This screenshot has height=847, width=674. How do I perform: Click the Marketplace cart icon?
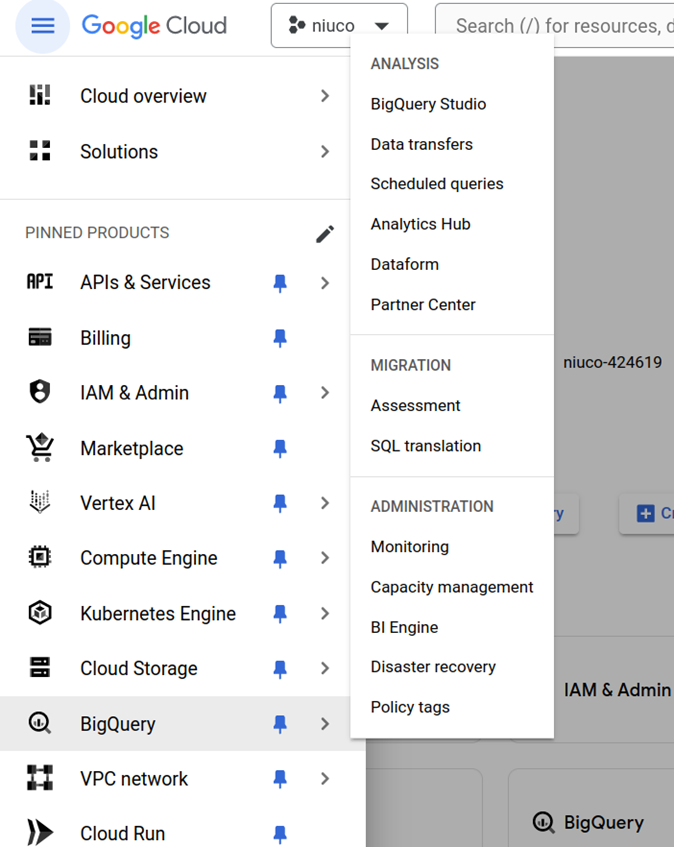(x=40, y=447)
